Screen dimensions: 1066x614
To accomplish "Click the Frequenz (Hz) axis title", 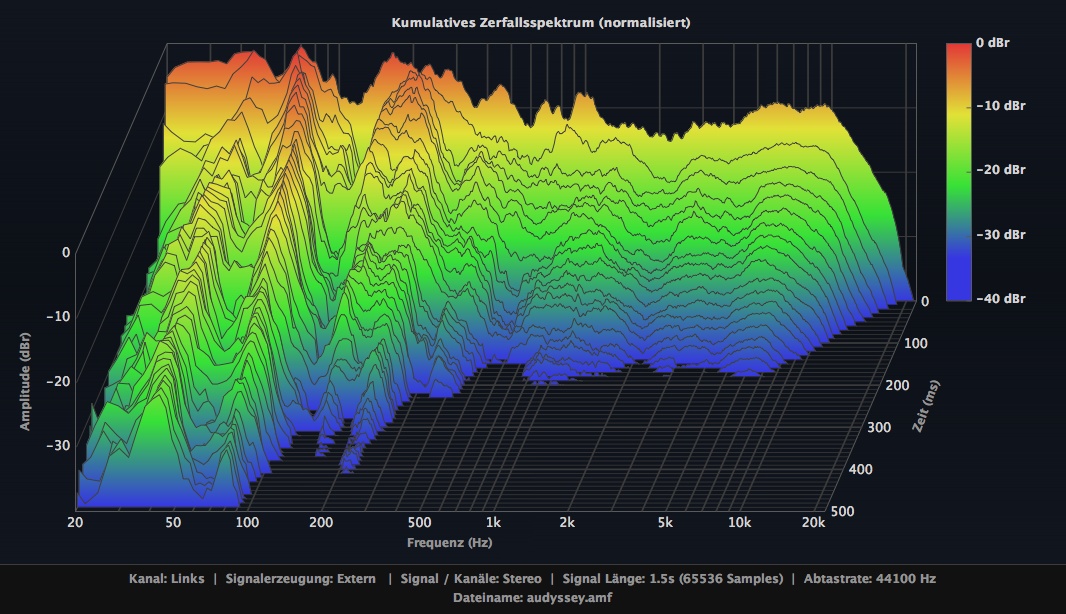I will (449, 543).
